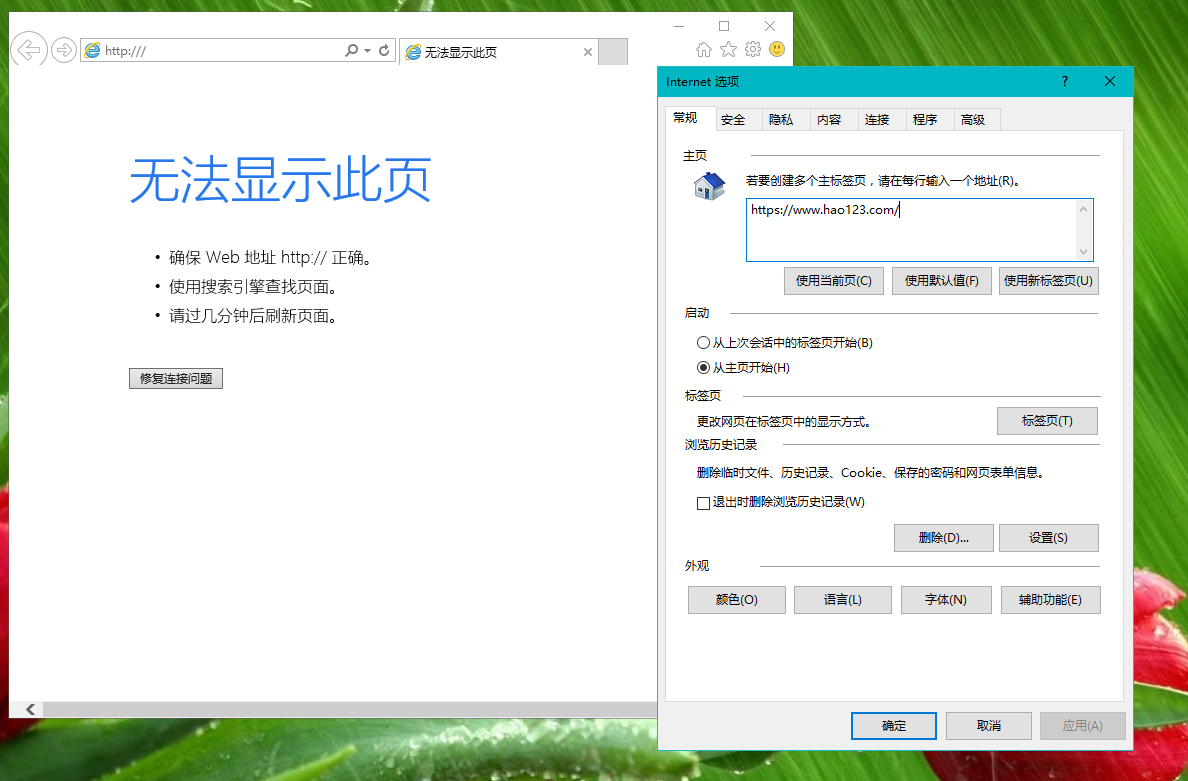The width and height of the screenshot is (1188, 781).
Task: Click the 修复连接问题 button
Action: [176, 378]
